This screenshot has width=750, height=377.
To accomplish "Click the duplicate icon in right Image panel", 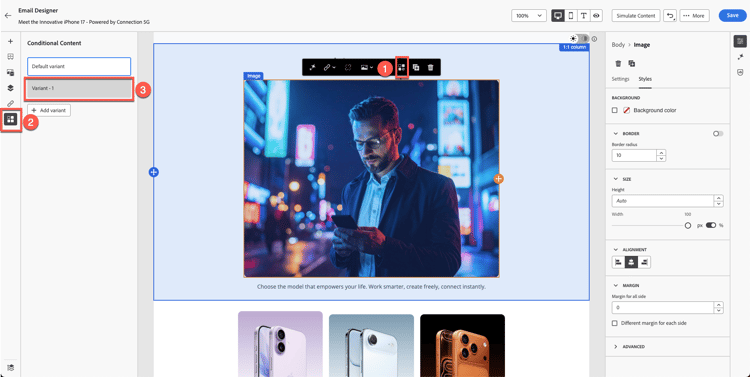I will point(631,63).
